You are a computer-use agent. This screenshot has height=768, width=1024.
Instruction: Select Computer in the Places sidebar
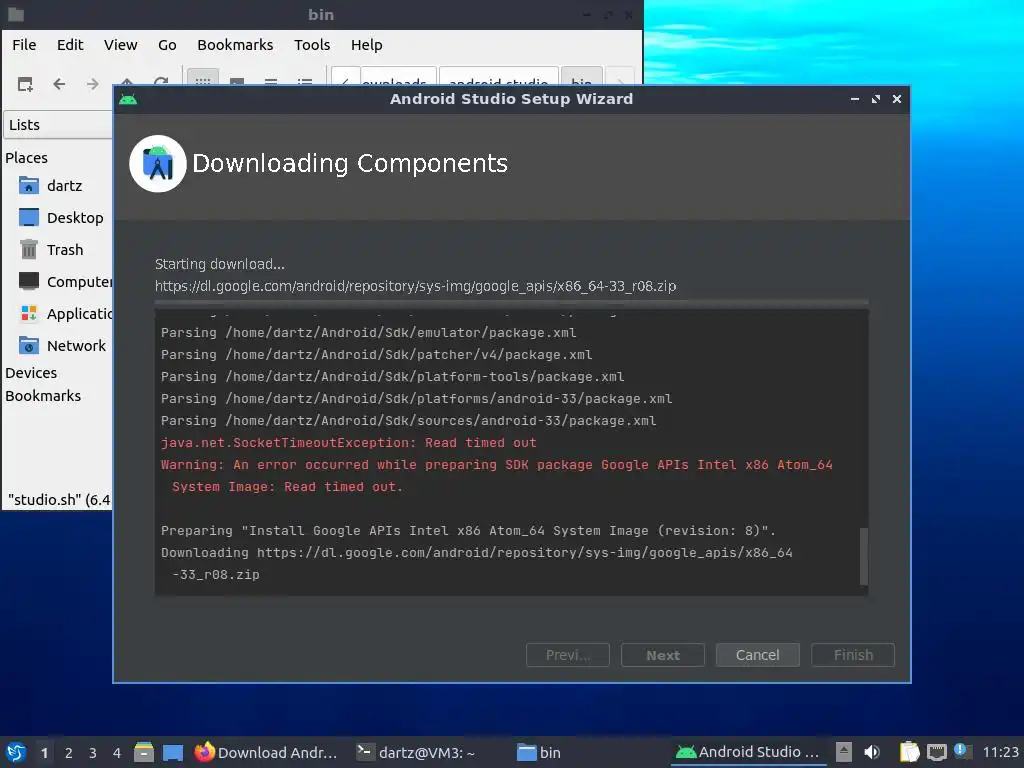coord(65,281)
